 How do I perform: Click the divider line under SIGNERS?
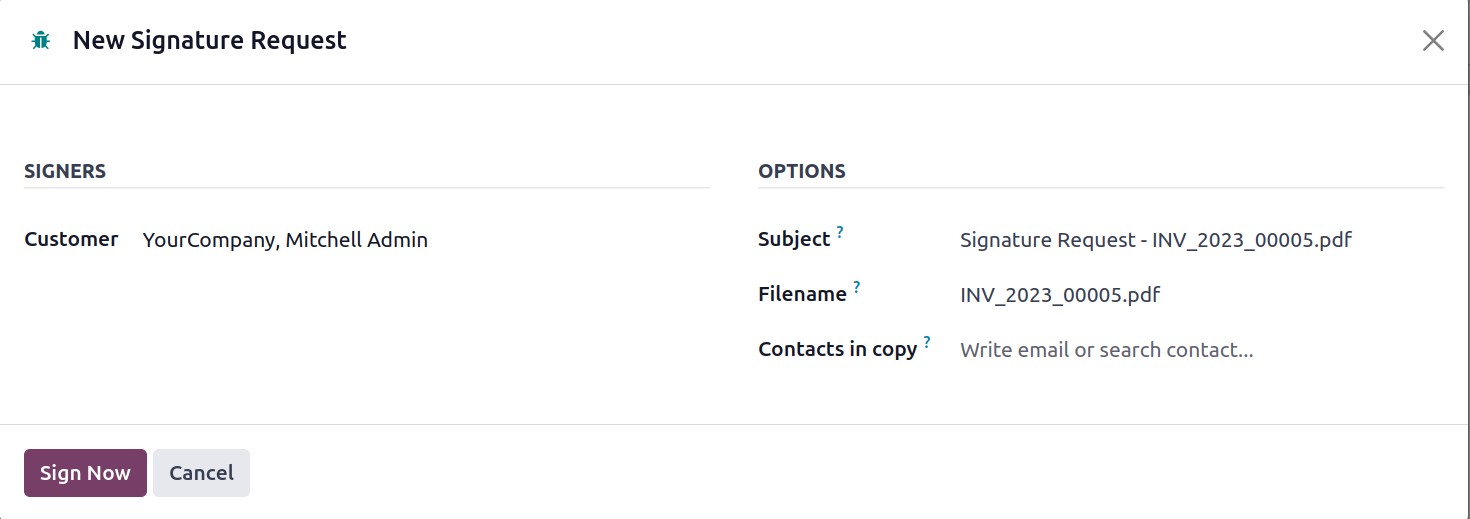367,188
